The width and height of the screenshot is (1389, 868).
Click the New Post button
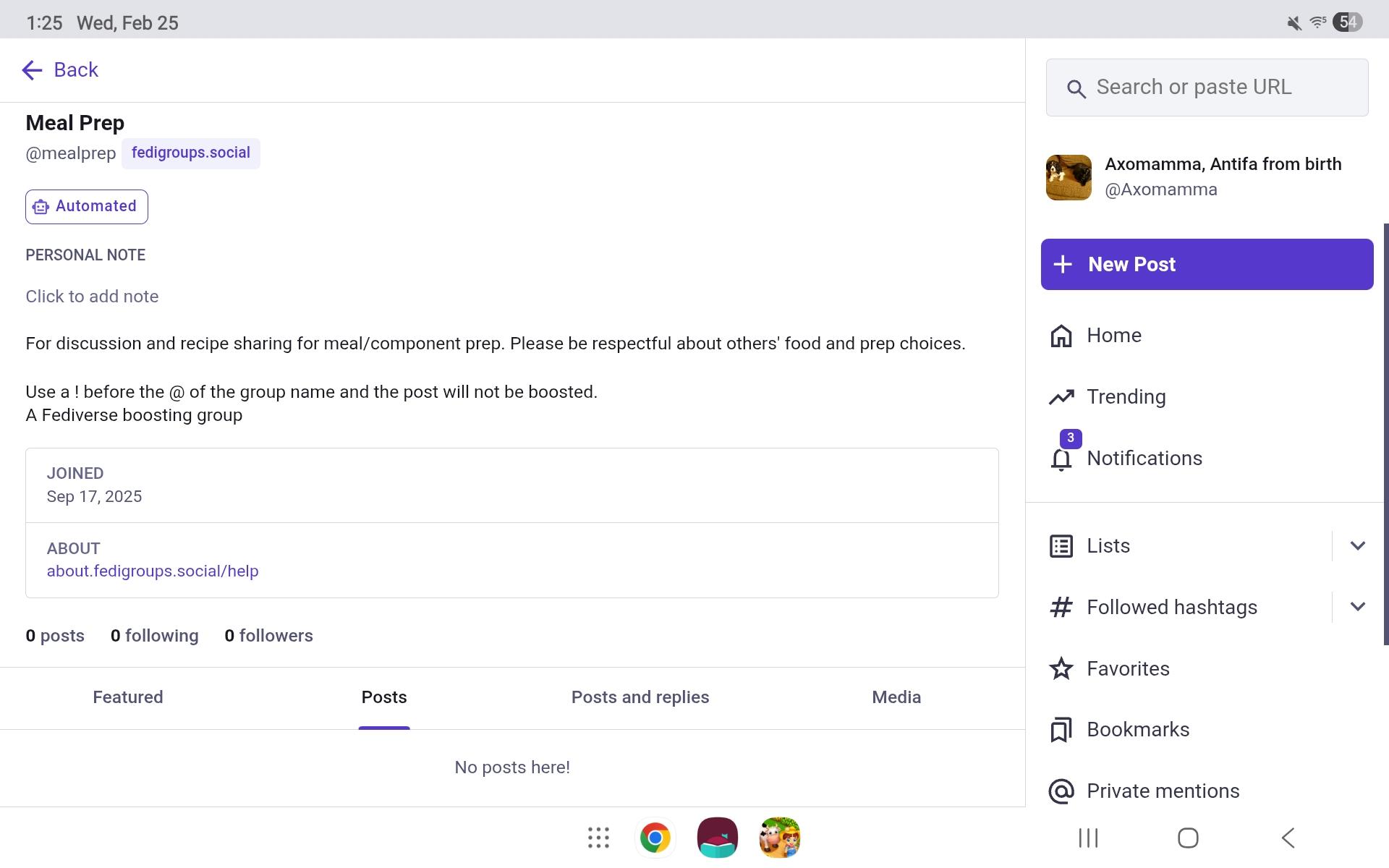[x=1205, y=264]
